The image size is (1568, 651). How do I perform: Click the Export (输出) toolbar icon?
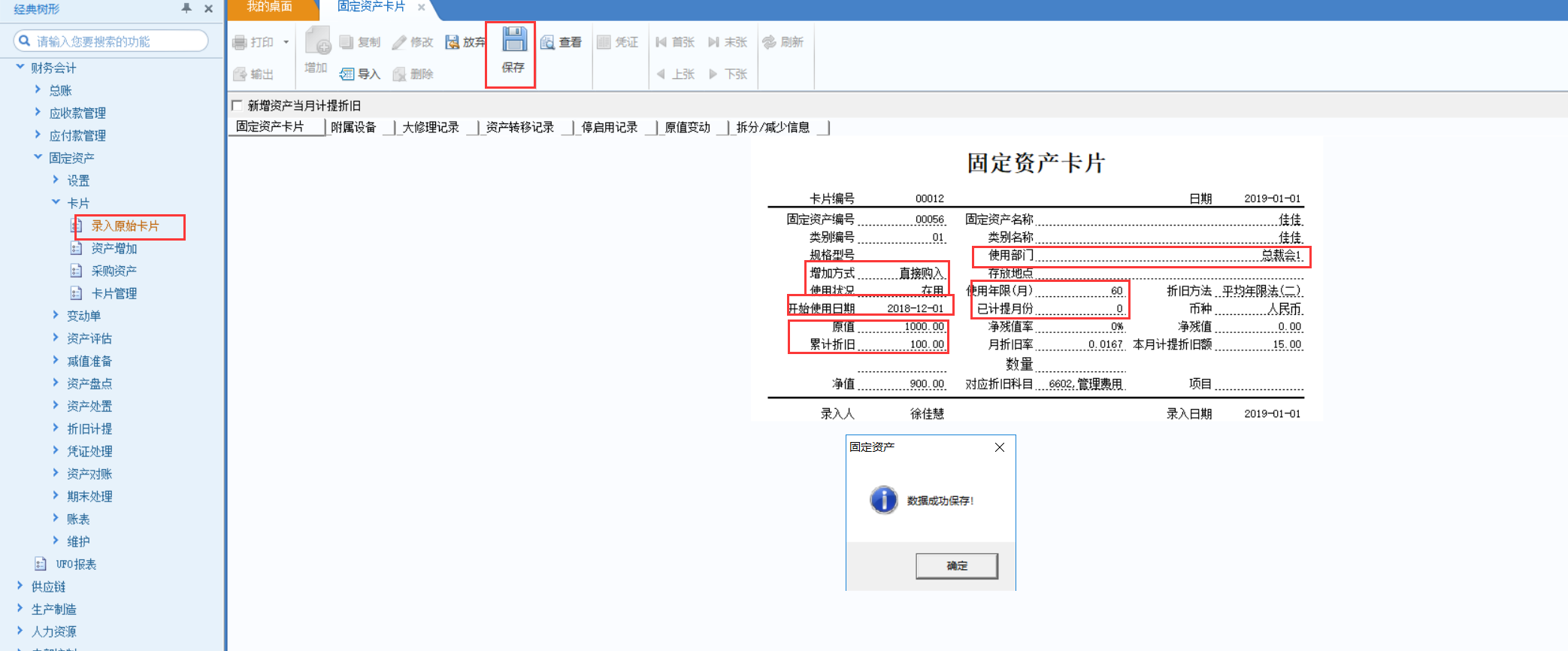pyautogui.click(x=240, y=74)
